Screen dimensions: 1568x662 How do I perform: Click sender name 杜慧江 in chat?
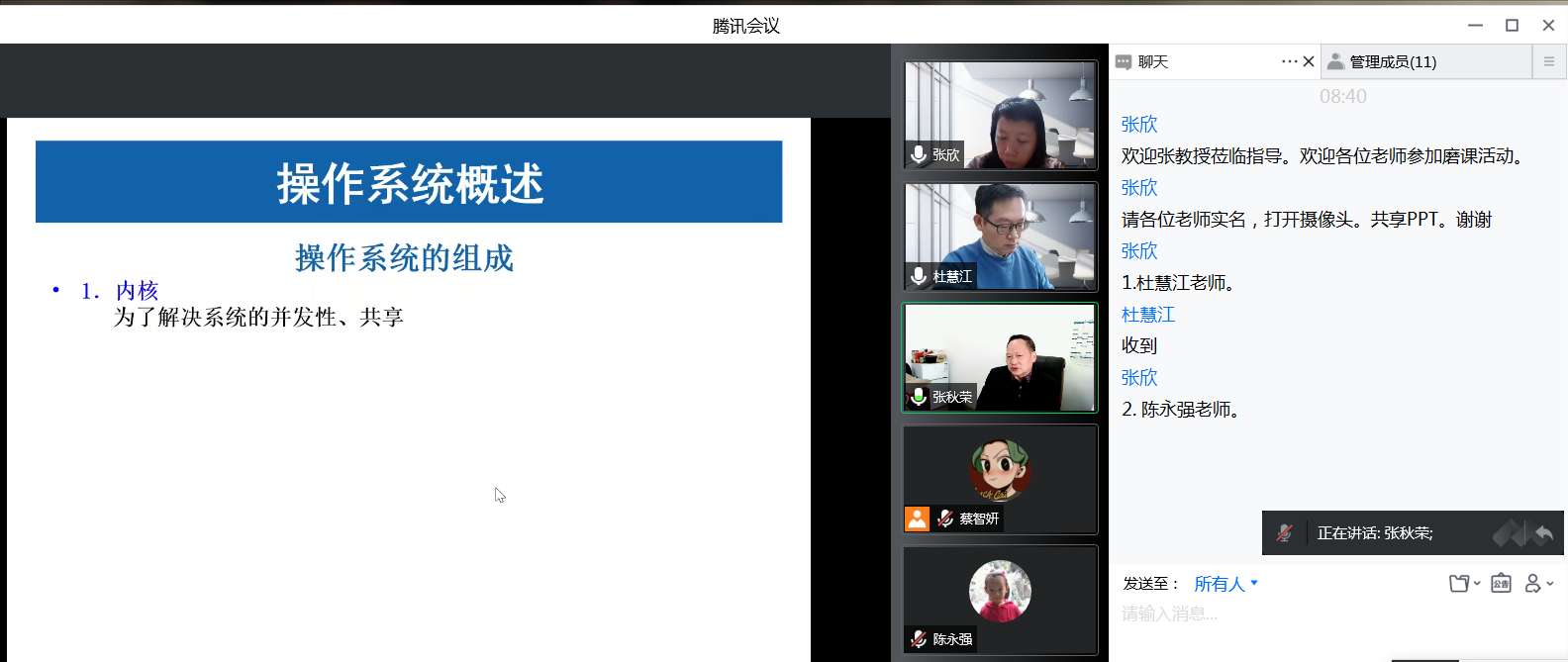coord(1148,315)
